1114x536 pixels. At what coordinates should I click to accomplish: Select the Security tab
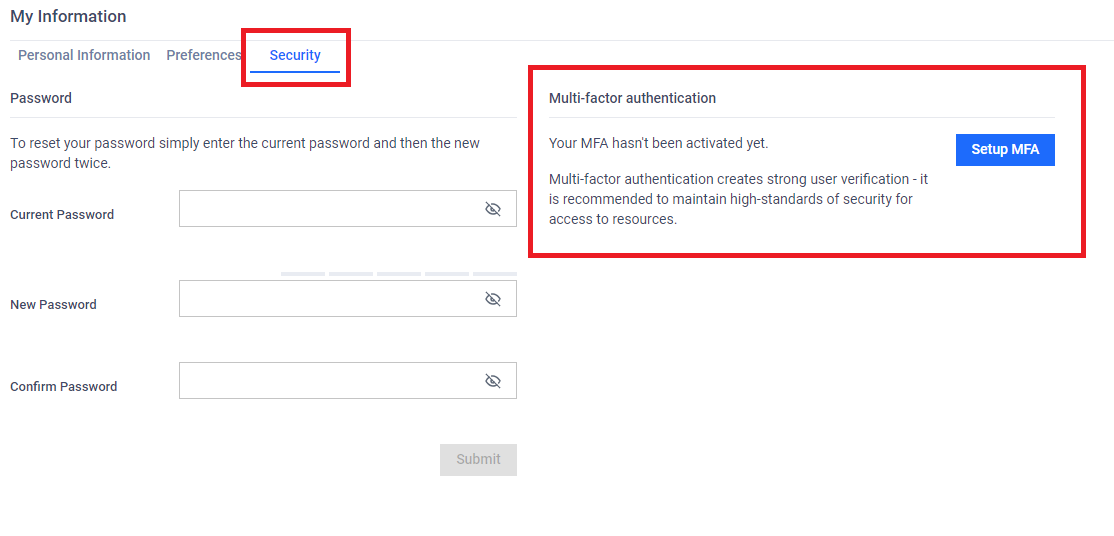(295, 55)
